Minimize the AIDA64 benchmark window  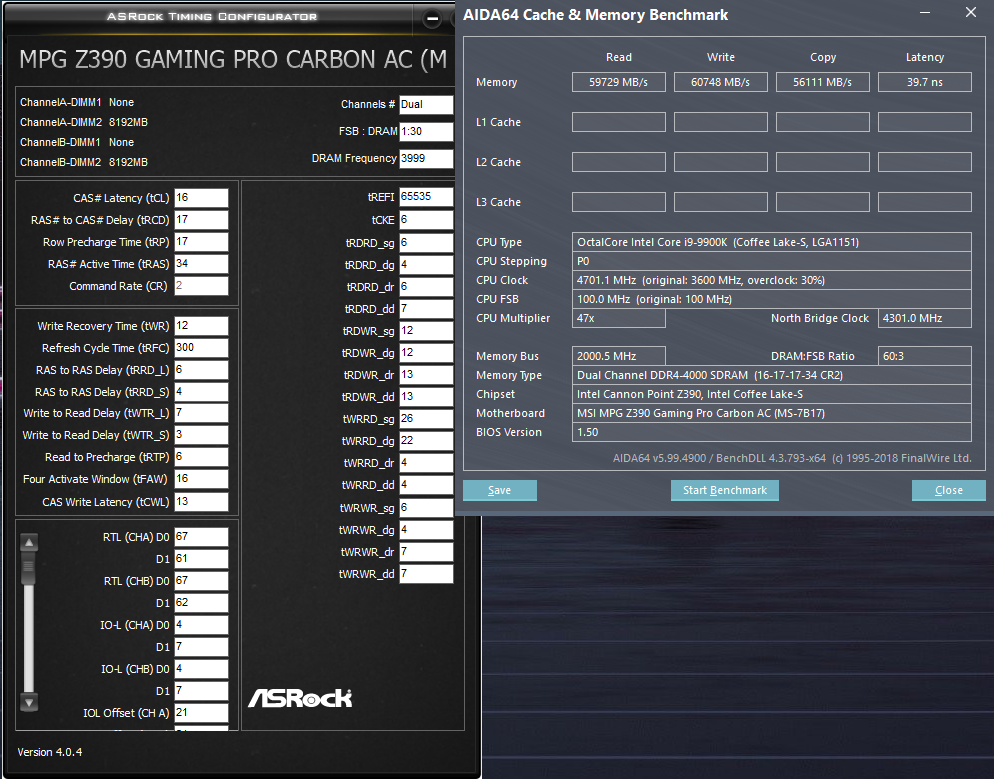[x=925, y=13]
